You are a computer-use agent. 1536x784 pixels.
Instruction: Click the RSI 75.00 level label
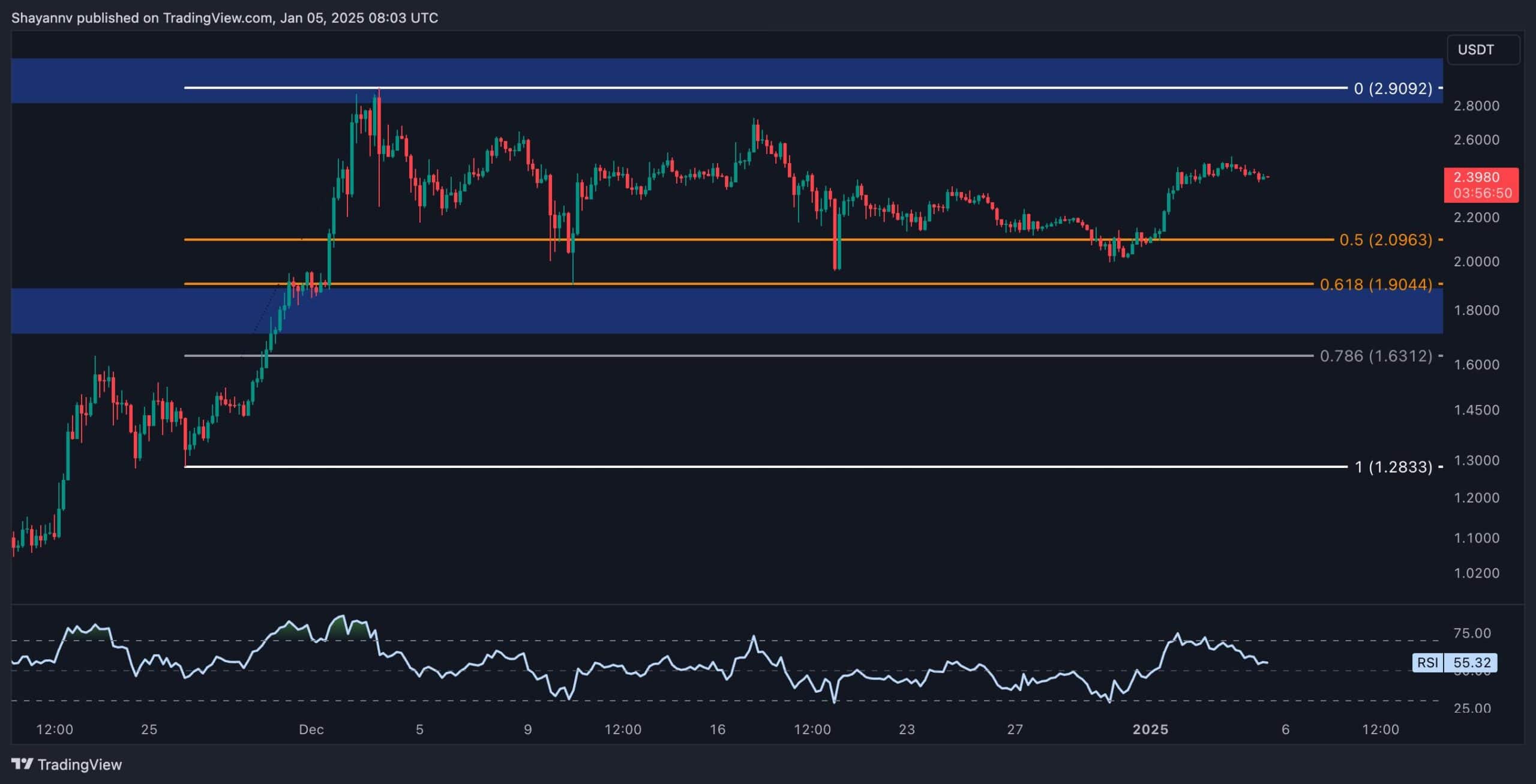1473,633
